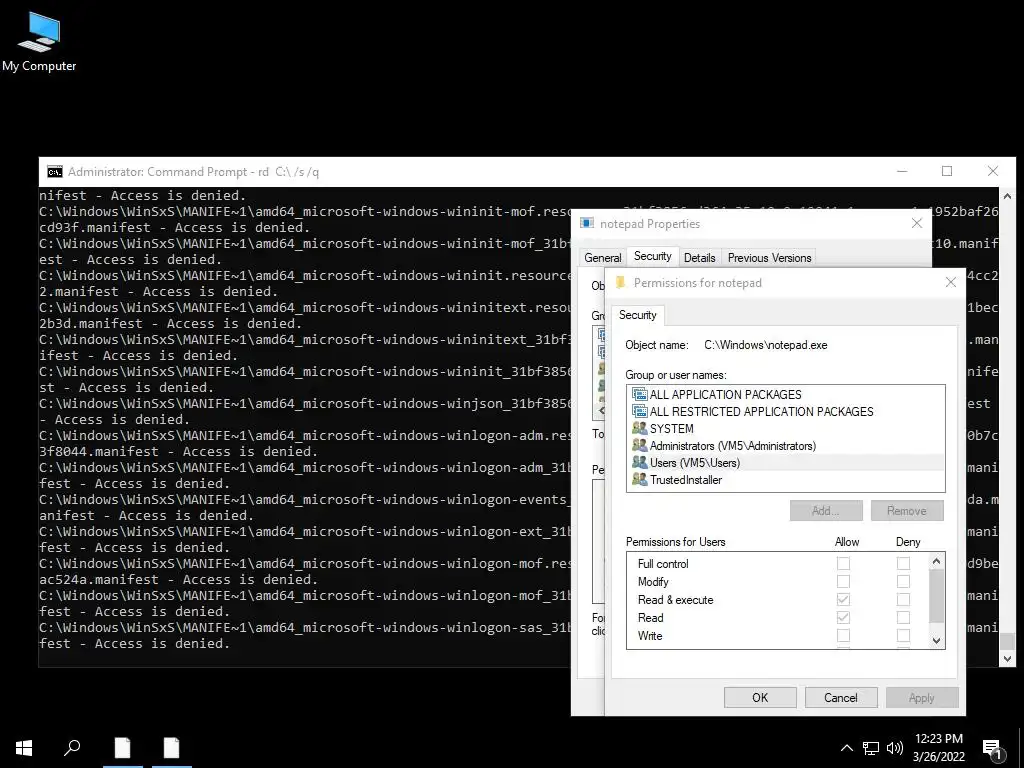Open the first blank-file taskbar app
1024x768 pixels.
[x=123, y=748]
